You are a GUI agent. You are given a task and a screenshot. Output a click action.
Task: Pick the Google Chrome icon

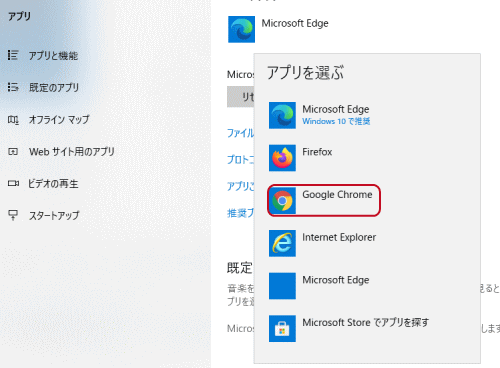(x=282, y=201)
